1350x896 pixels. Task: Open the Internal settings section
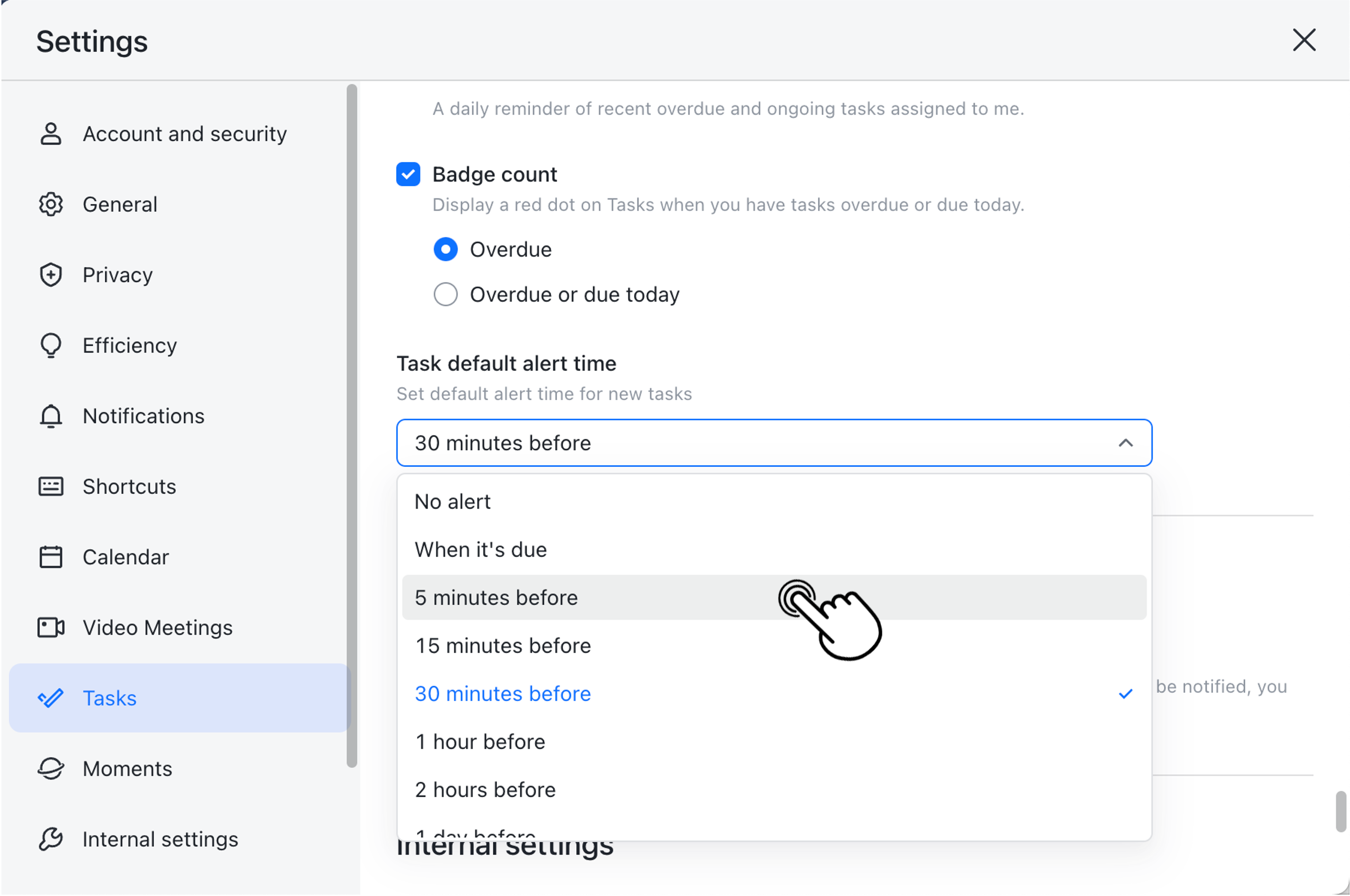coord(161,839)
